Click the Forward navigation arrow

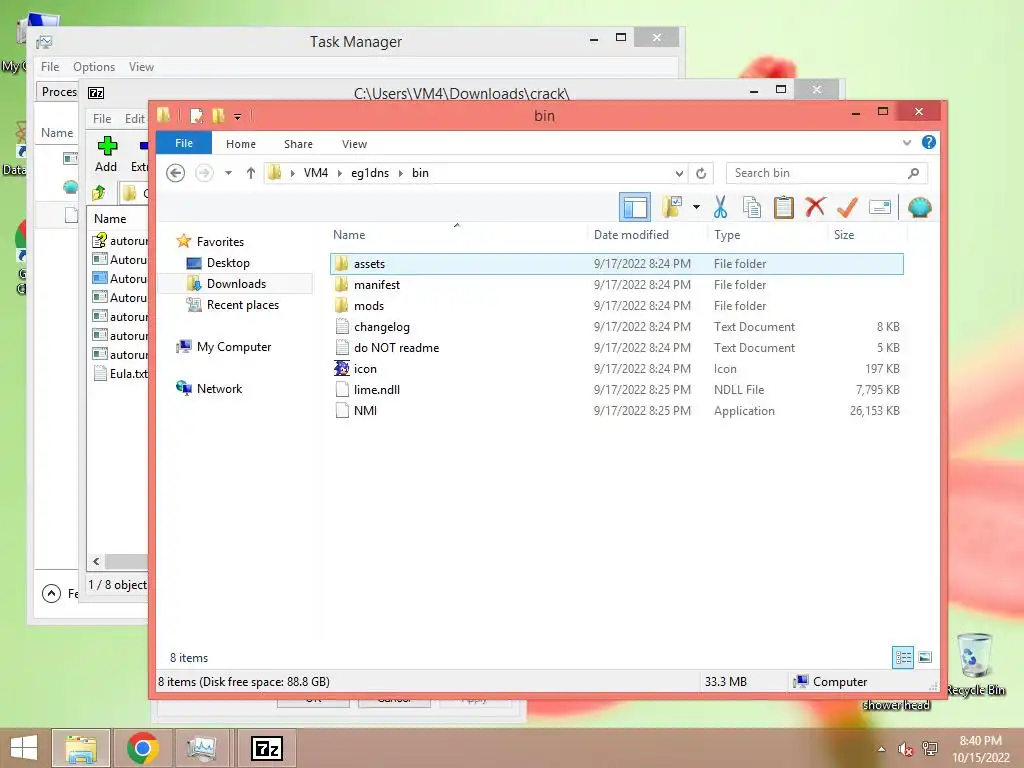204,173
